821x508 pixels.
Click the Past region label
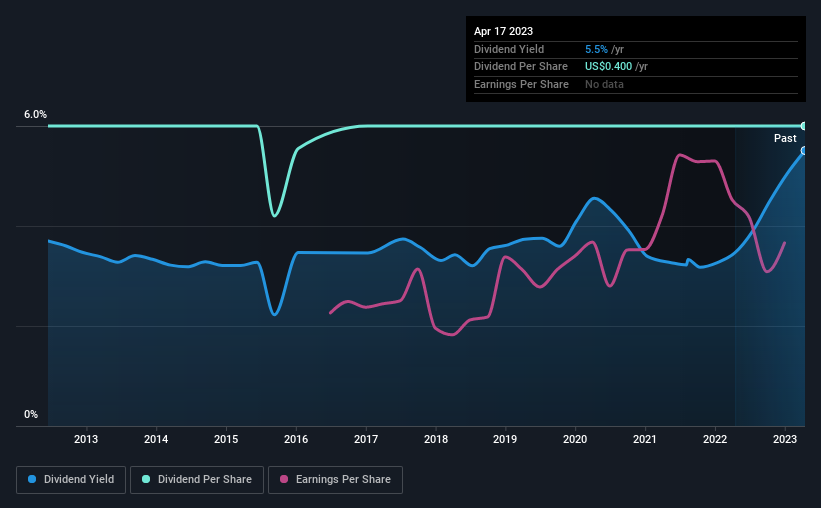(785, 138)
